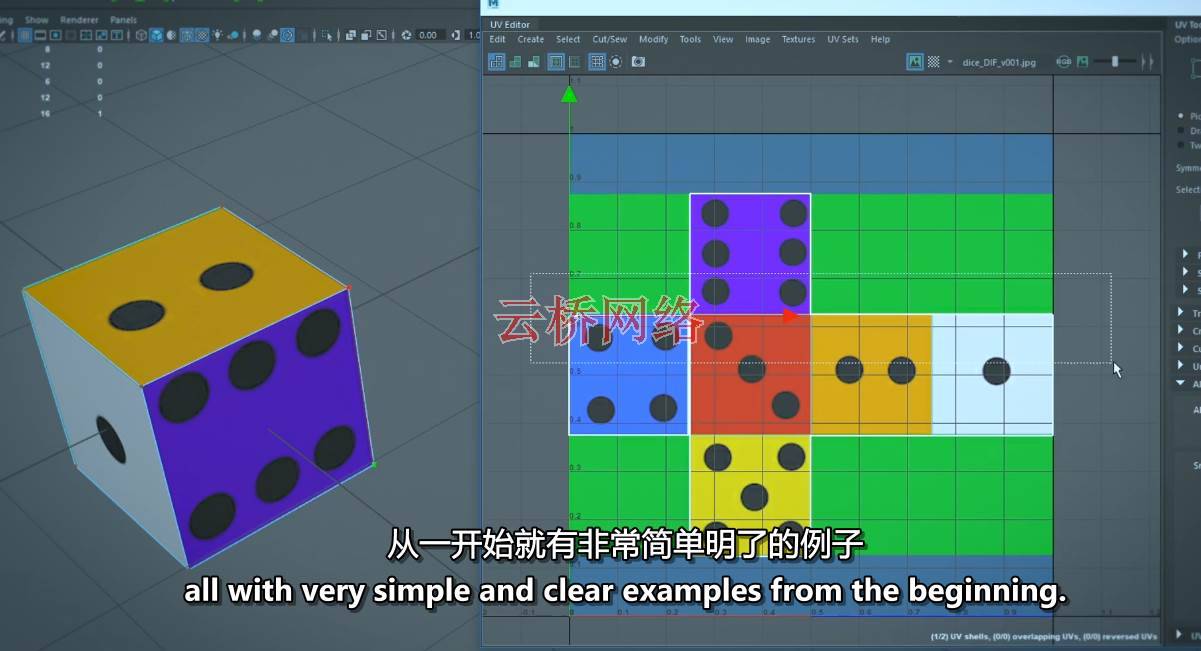This screenshot has width=1201, height=651.
Task: Open the UV Sets menu
Action: point(843,39)
